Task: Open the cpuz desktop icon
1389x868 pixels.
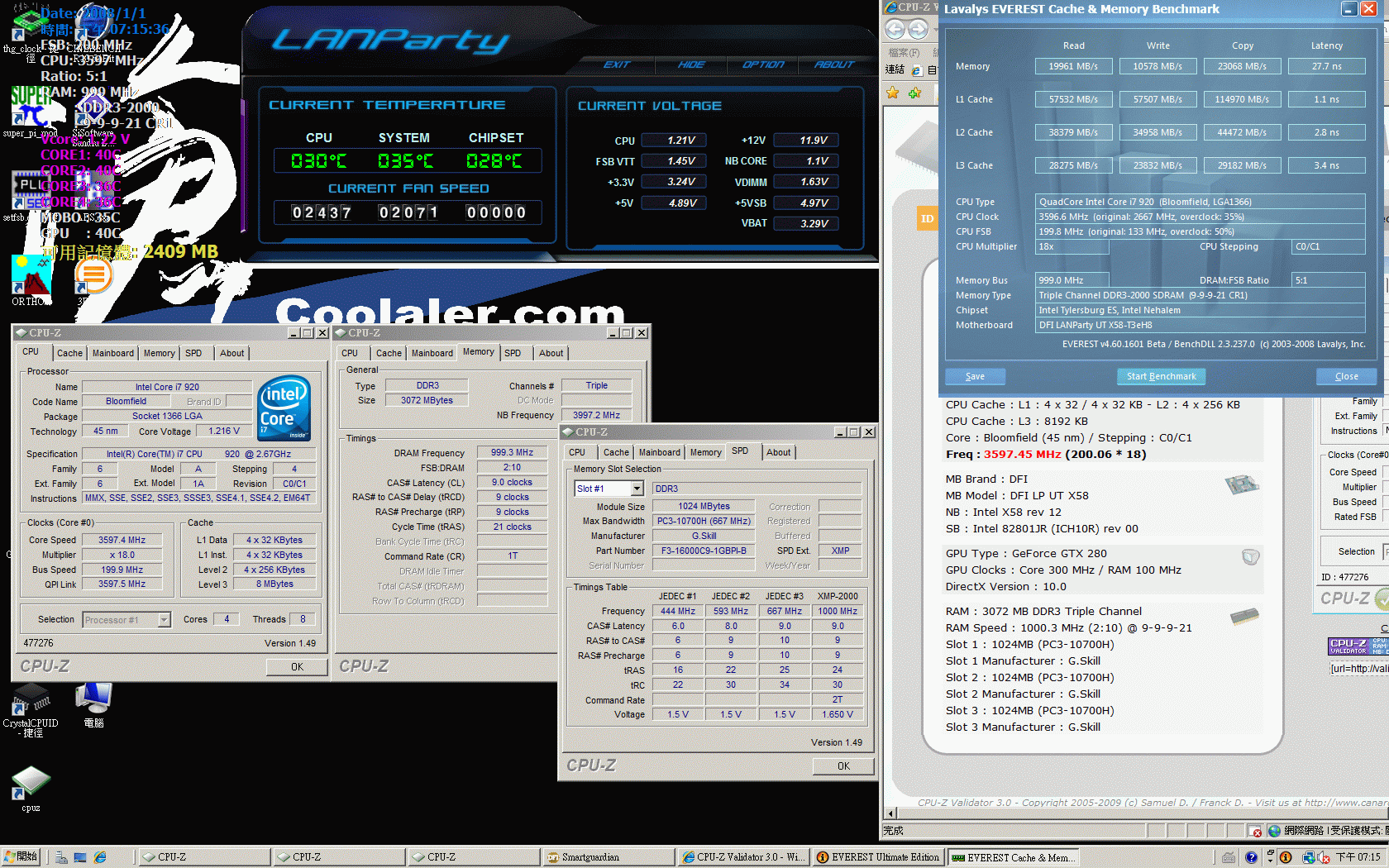Action: coord(31,789)
